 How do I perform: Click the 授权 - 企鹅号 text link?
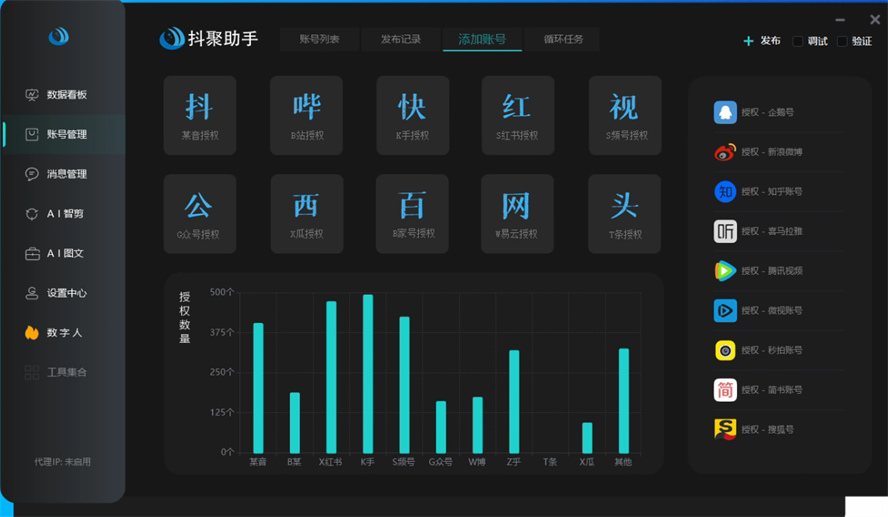pos(767,112)
